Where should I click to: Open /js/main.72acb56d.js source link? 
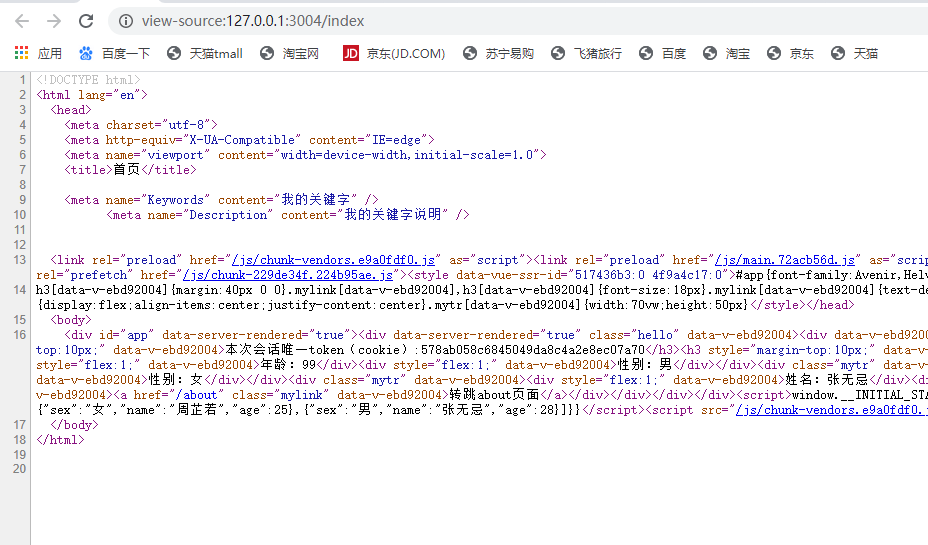click(x=785, y=260)
